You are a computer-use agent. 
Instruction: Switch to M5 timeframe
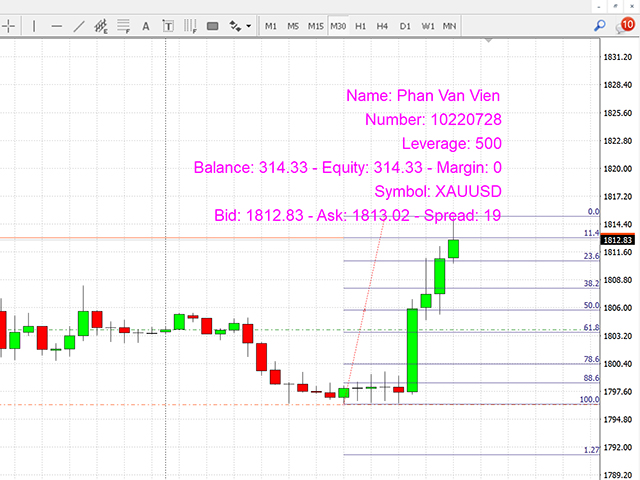[293, 27]
